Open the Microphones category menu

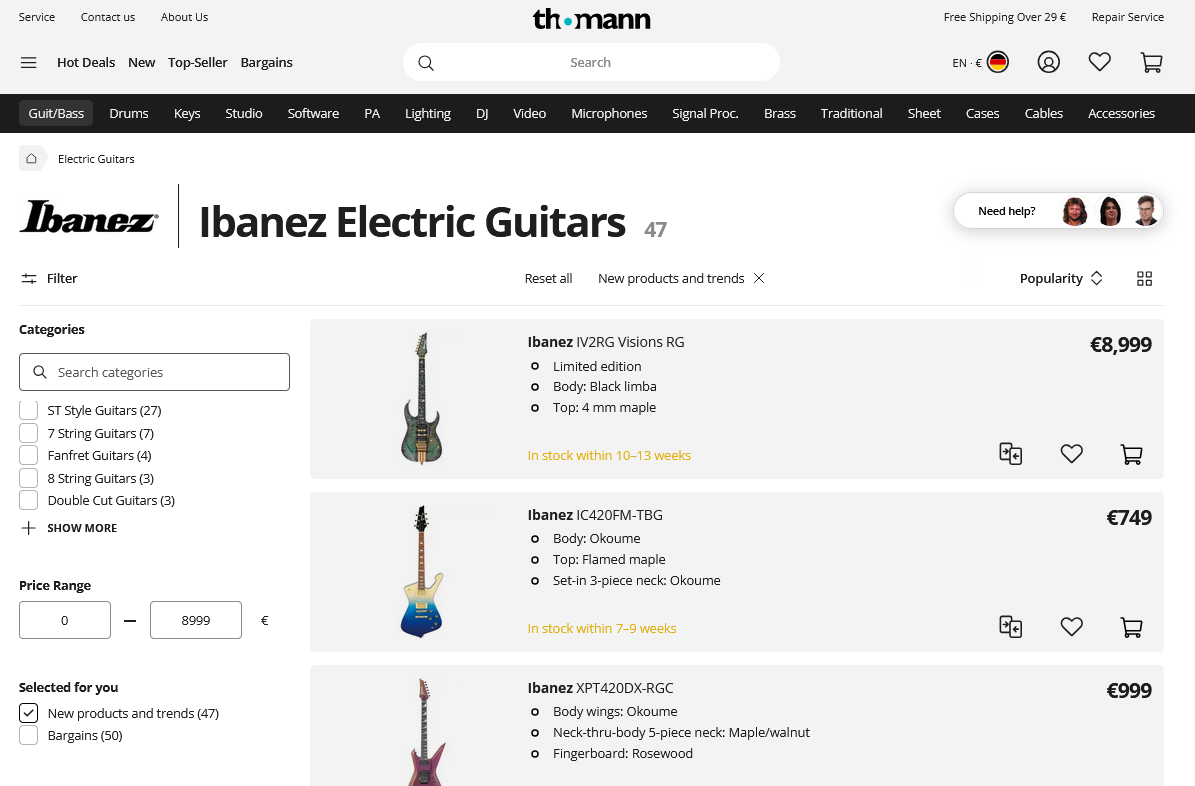point(609,113)
